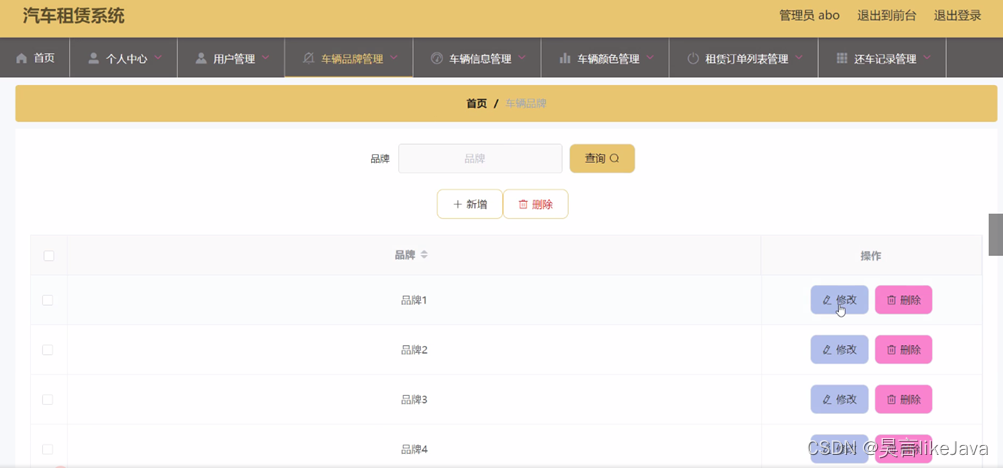Click the grid icon beside 还车记录管理

click(842, 58)
